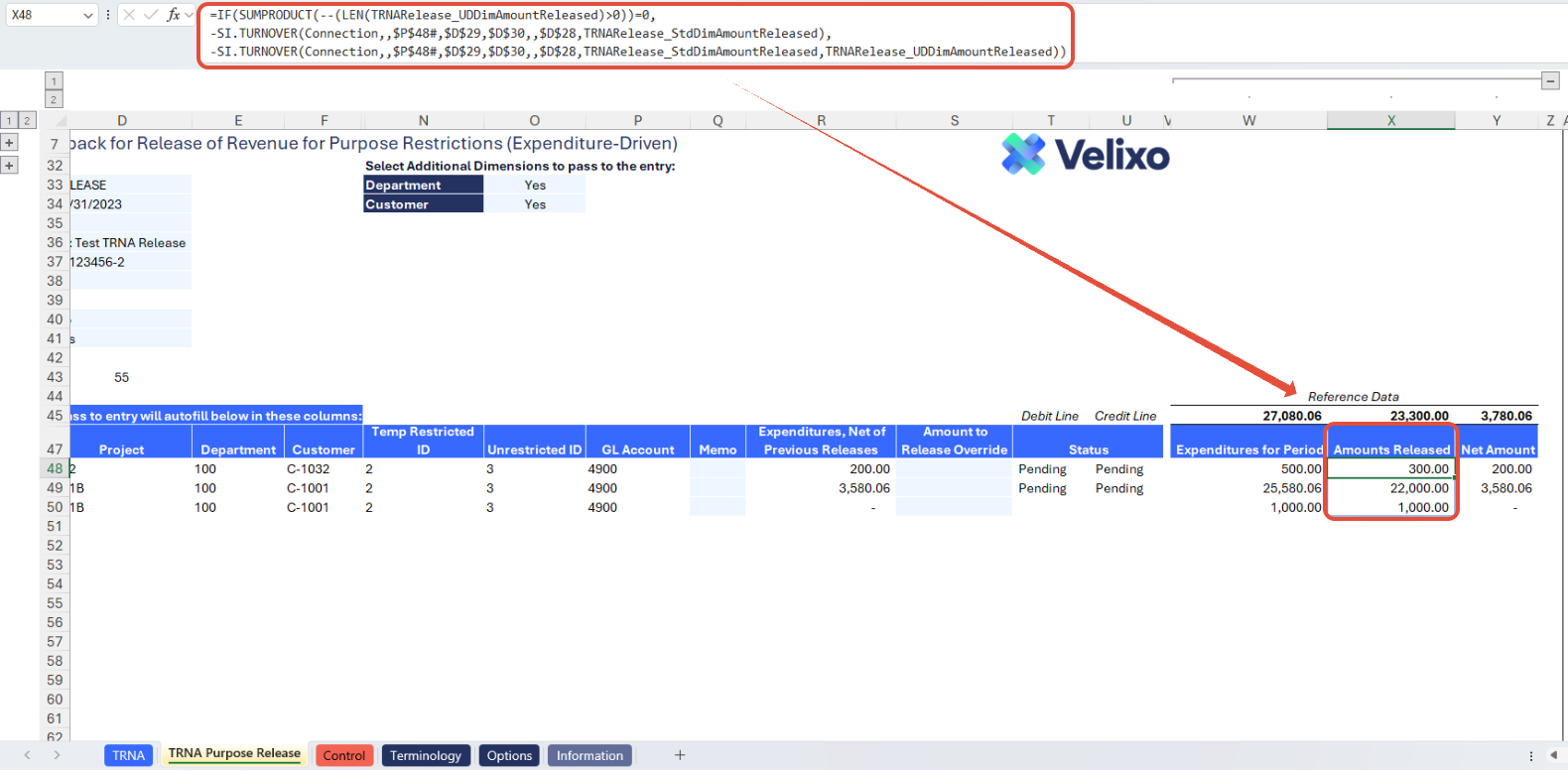This screenshot has width=1568, height=771.
Task: Click the Insert Function fx icon
Action: 174,15
